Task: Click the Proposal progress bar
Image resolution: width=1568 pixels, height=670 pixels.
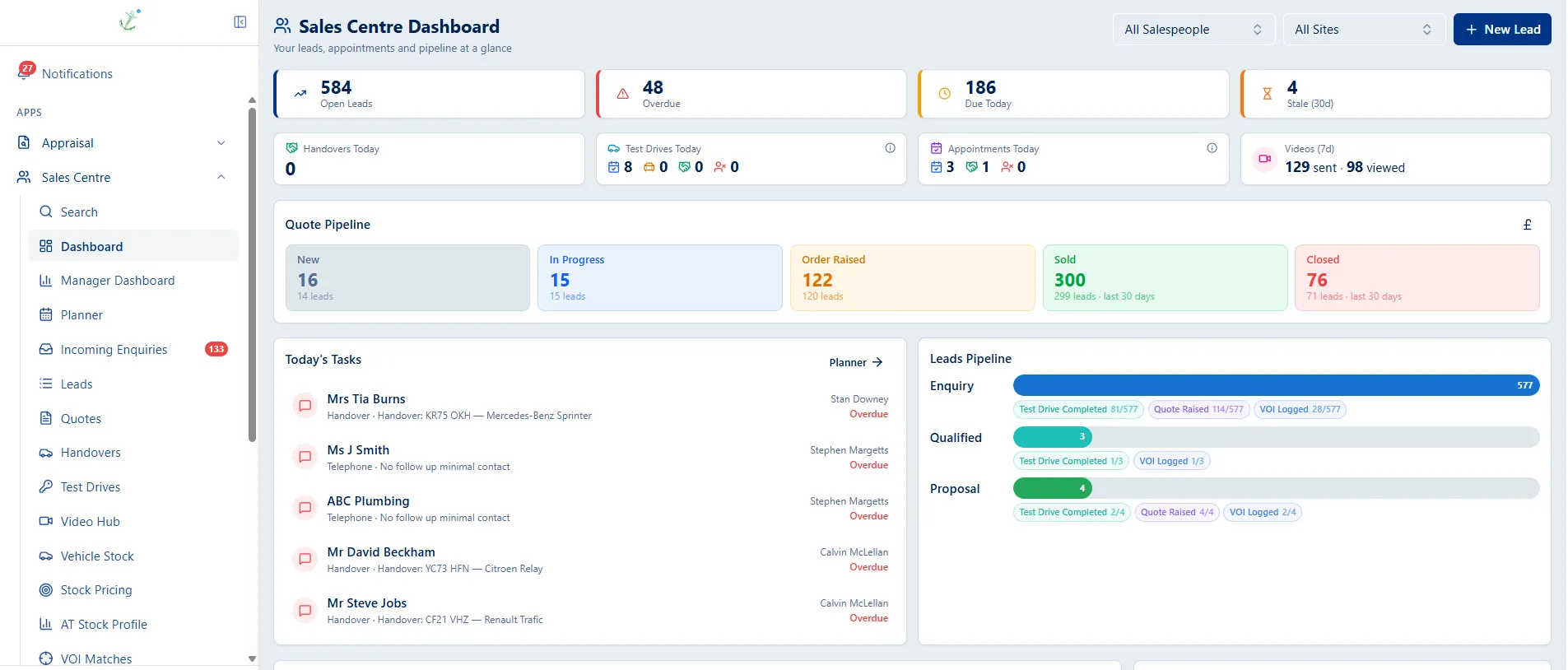Action: [1276, 488]
